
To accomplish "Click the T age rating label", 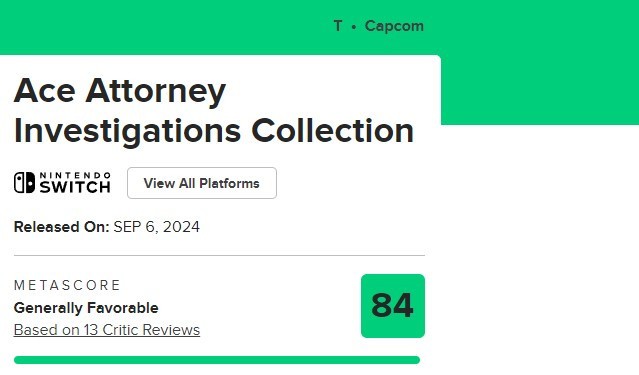I will [338, 26].
